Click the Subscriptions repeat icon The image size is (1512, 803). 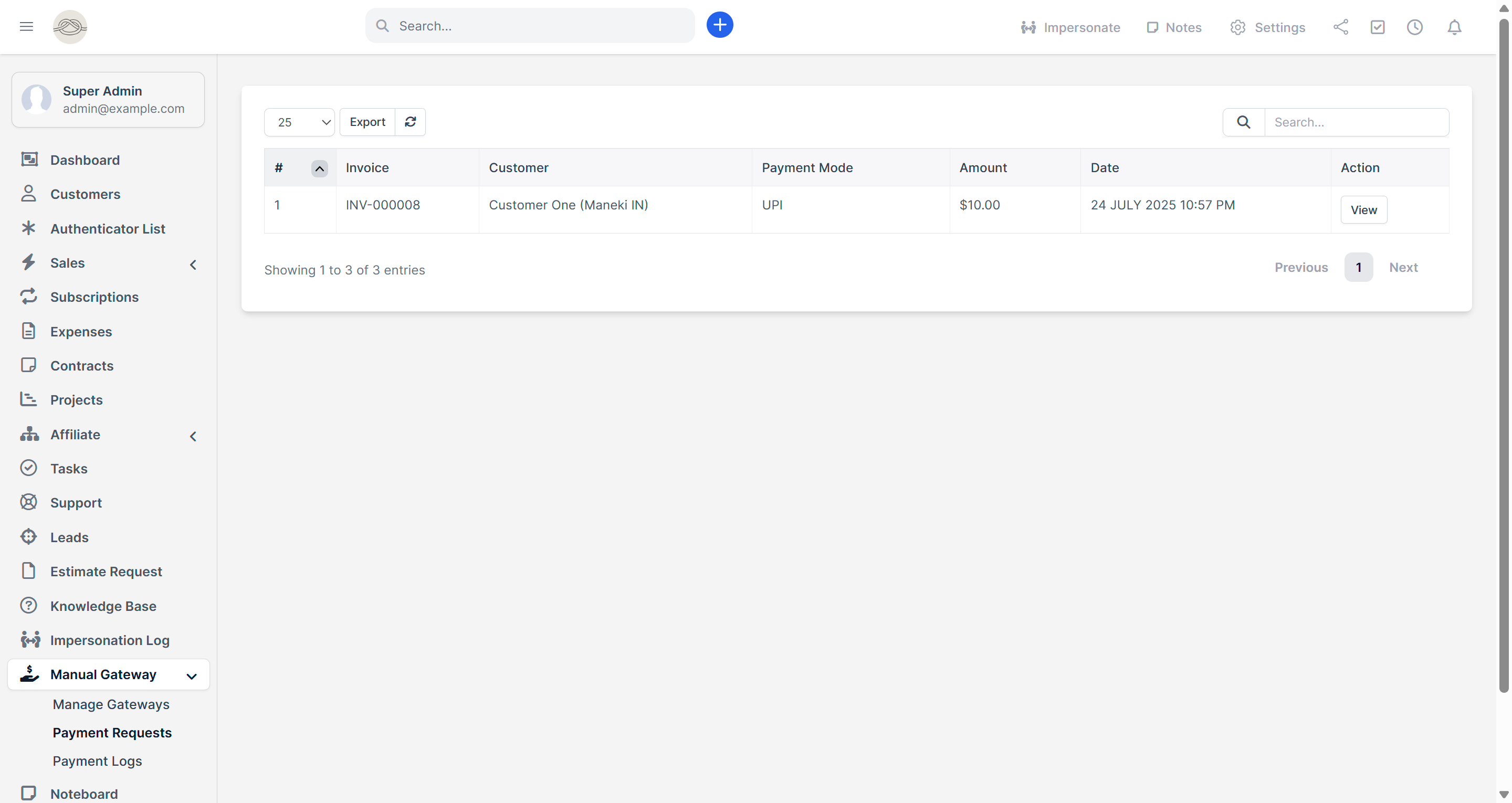pos(29,297)
